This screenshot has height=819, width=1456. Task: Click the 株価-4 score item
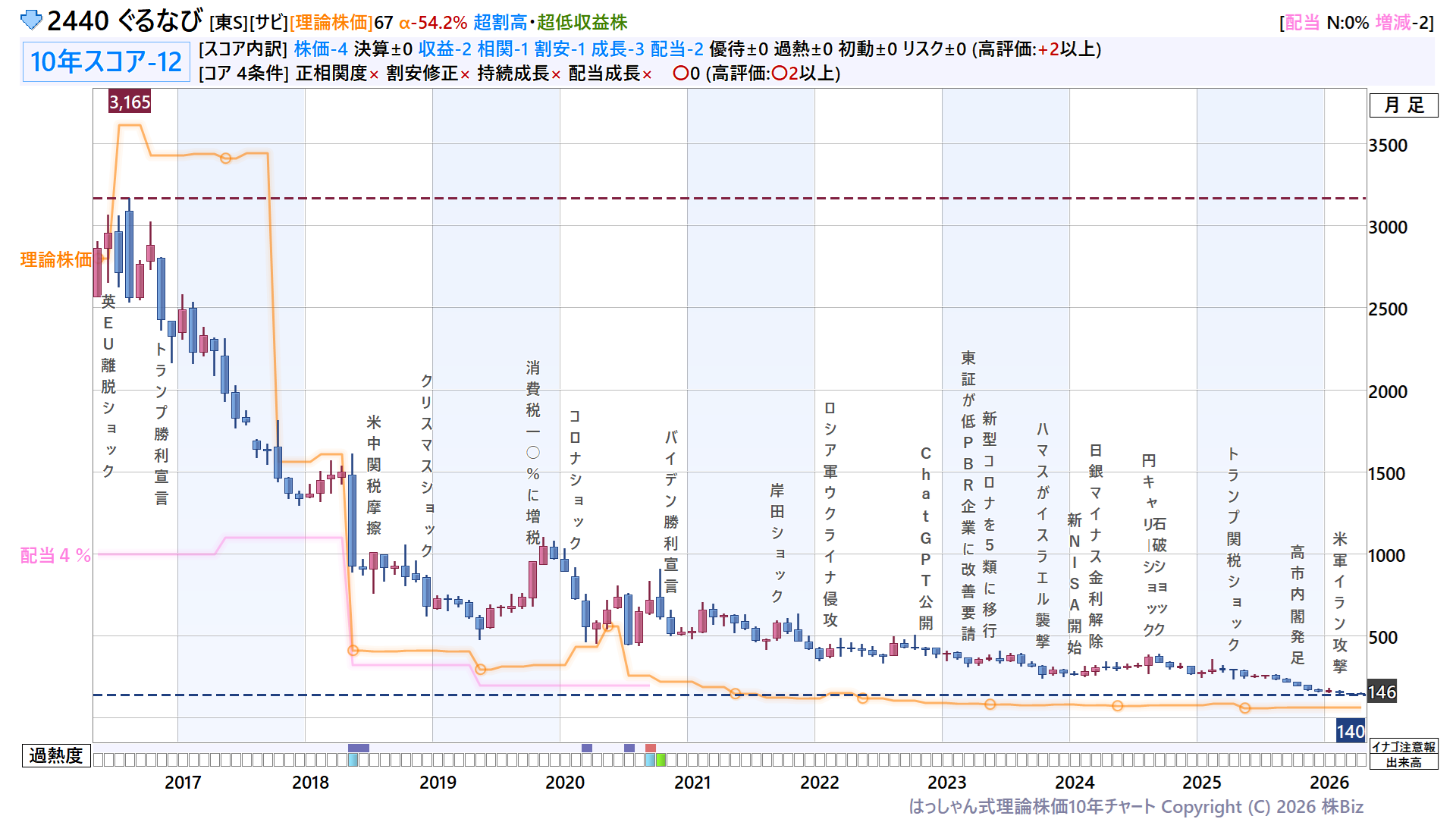pyautogui.click(x=321, y=49)
